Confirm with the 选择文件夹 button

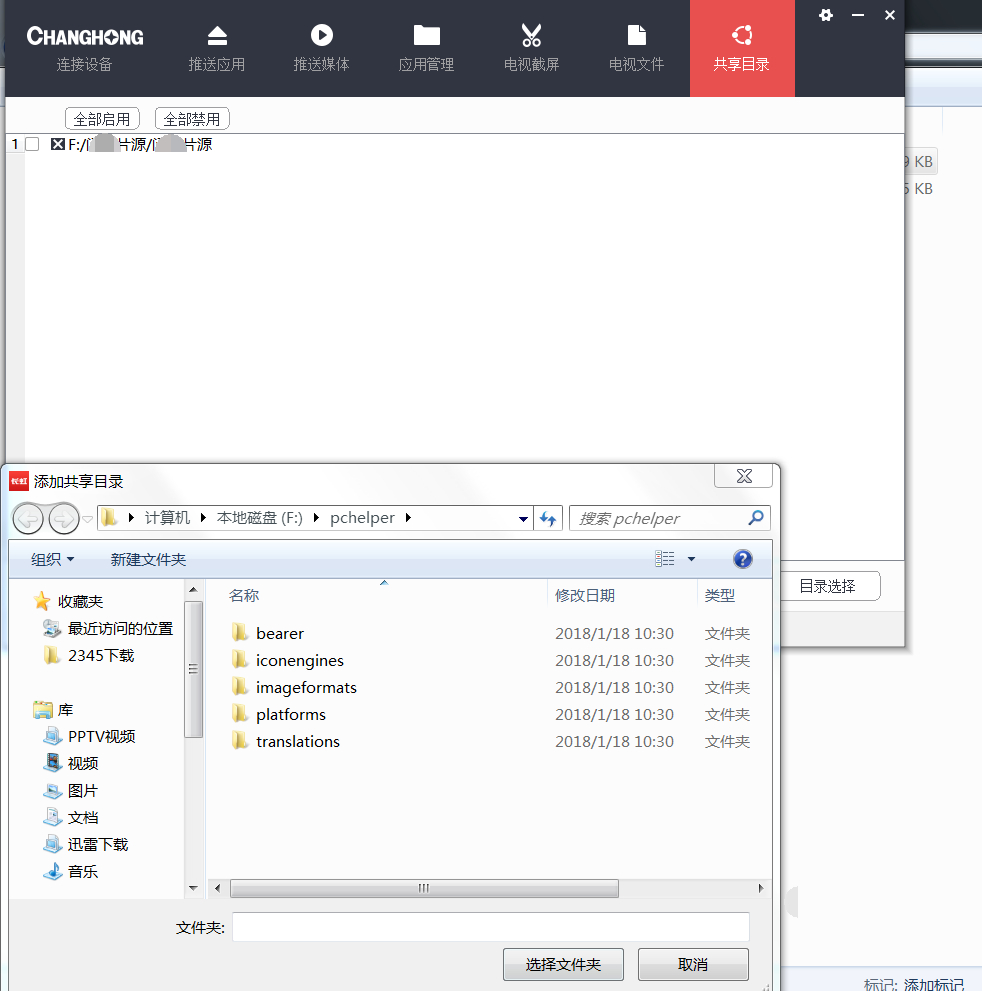(563, 964)
